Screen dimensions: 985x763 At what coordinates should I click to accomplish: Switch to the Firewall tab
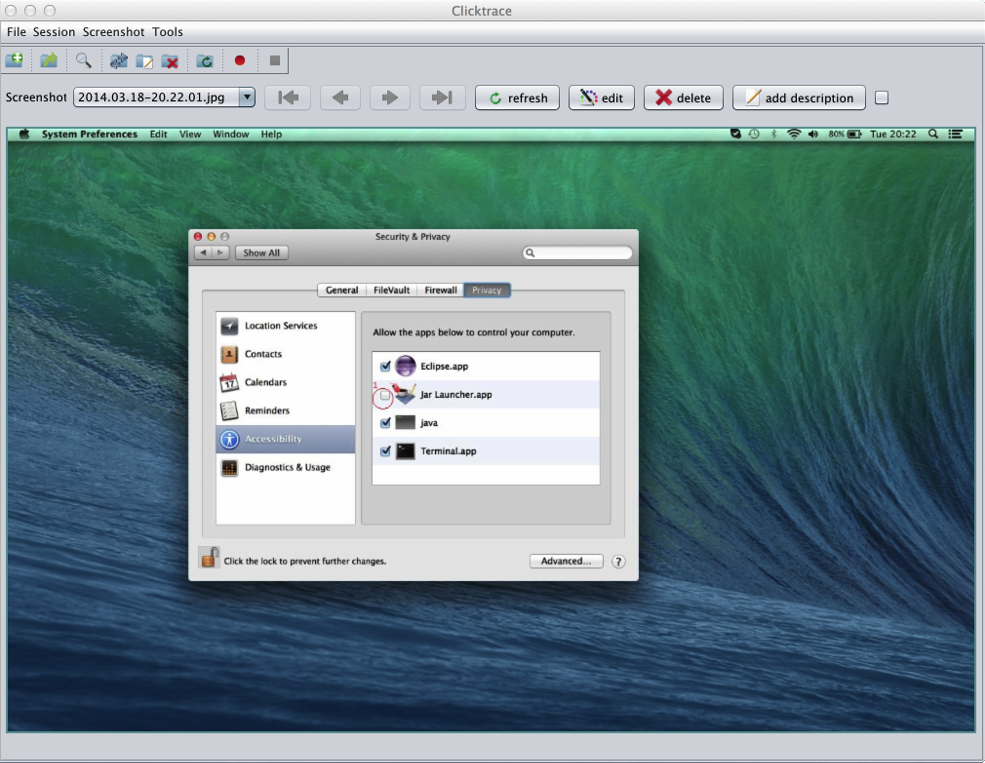440,290
